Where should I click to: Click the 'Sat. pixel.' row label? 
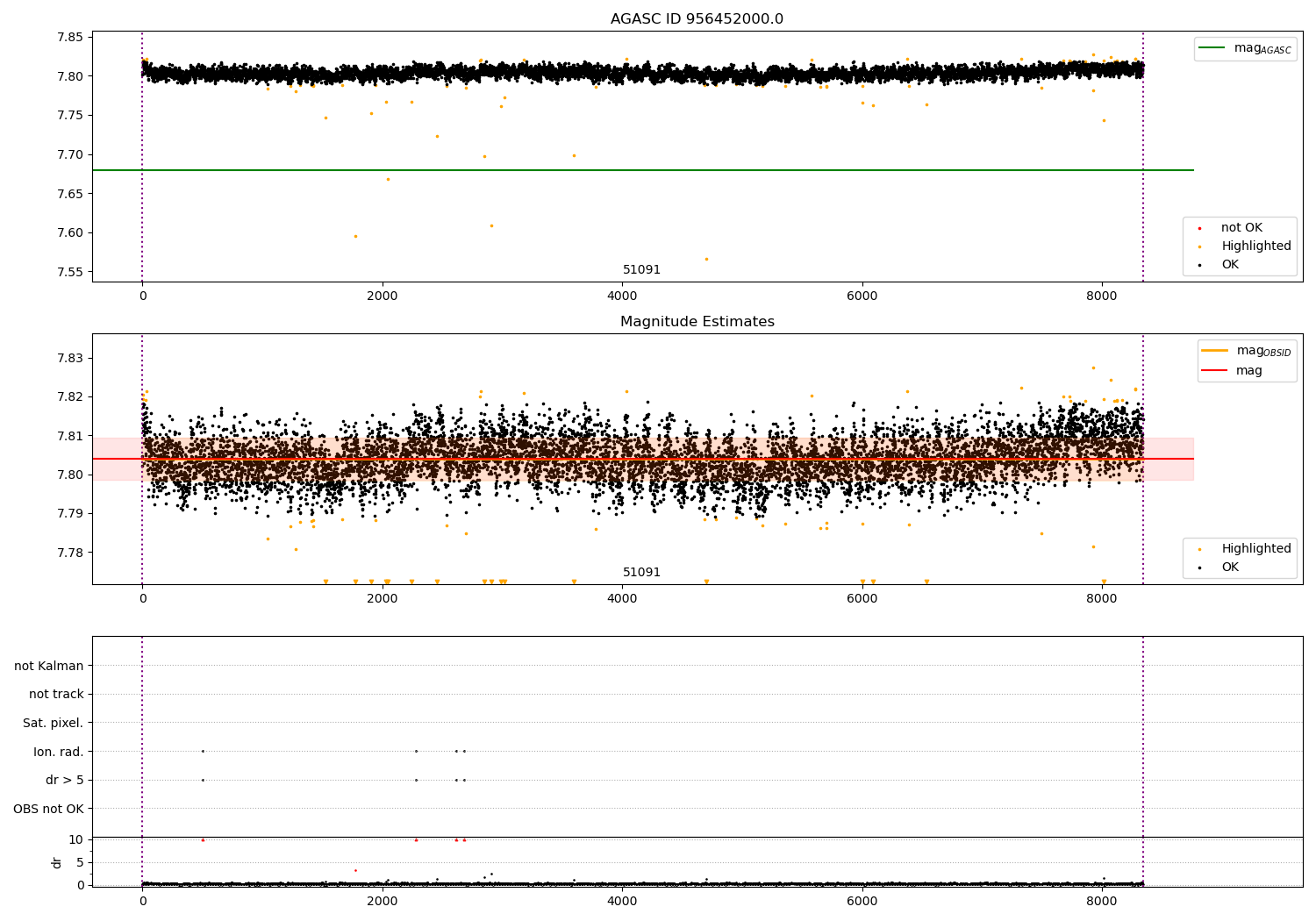click(x=54, y=724)
